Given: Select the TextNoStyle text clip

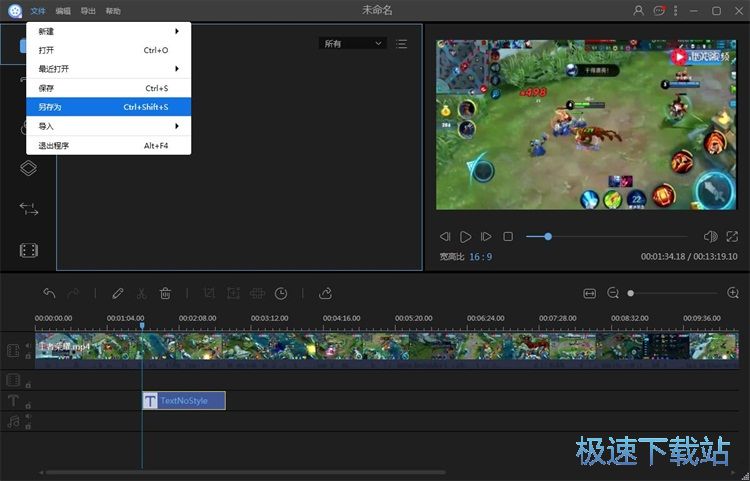Looking at the screenshot, I should tap(184, 401).
